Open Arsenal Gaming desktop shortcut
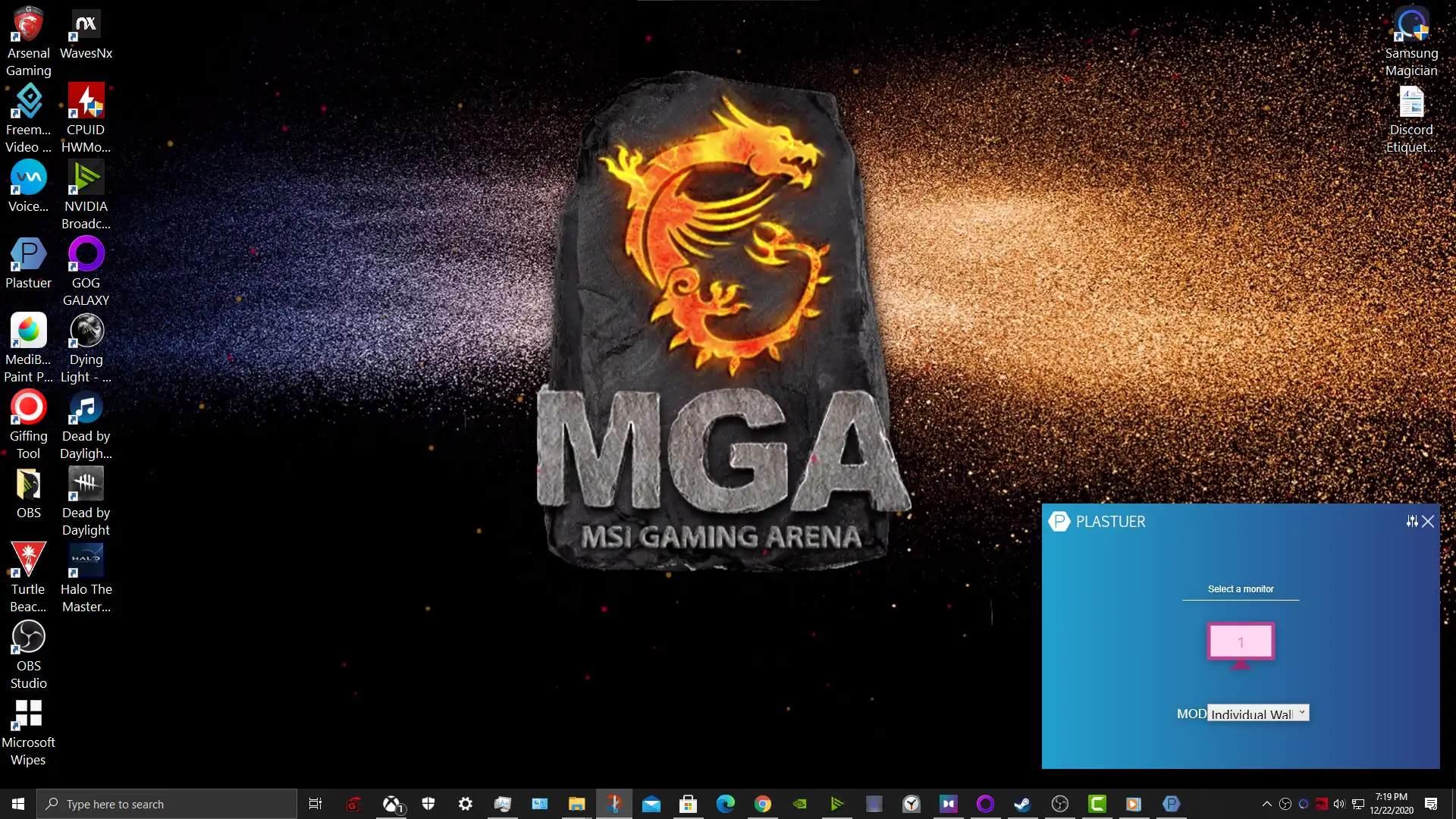The height and width of the screenshot is (819, 1456). 29,42
